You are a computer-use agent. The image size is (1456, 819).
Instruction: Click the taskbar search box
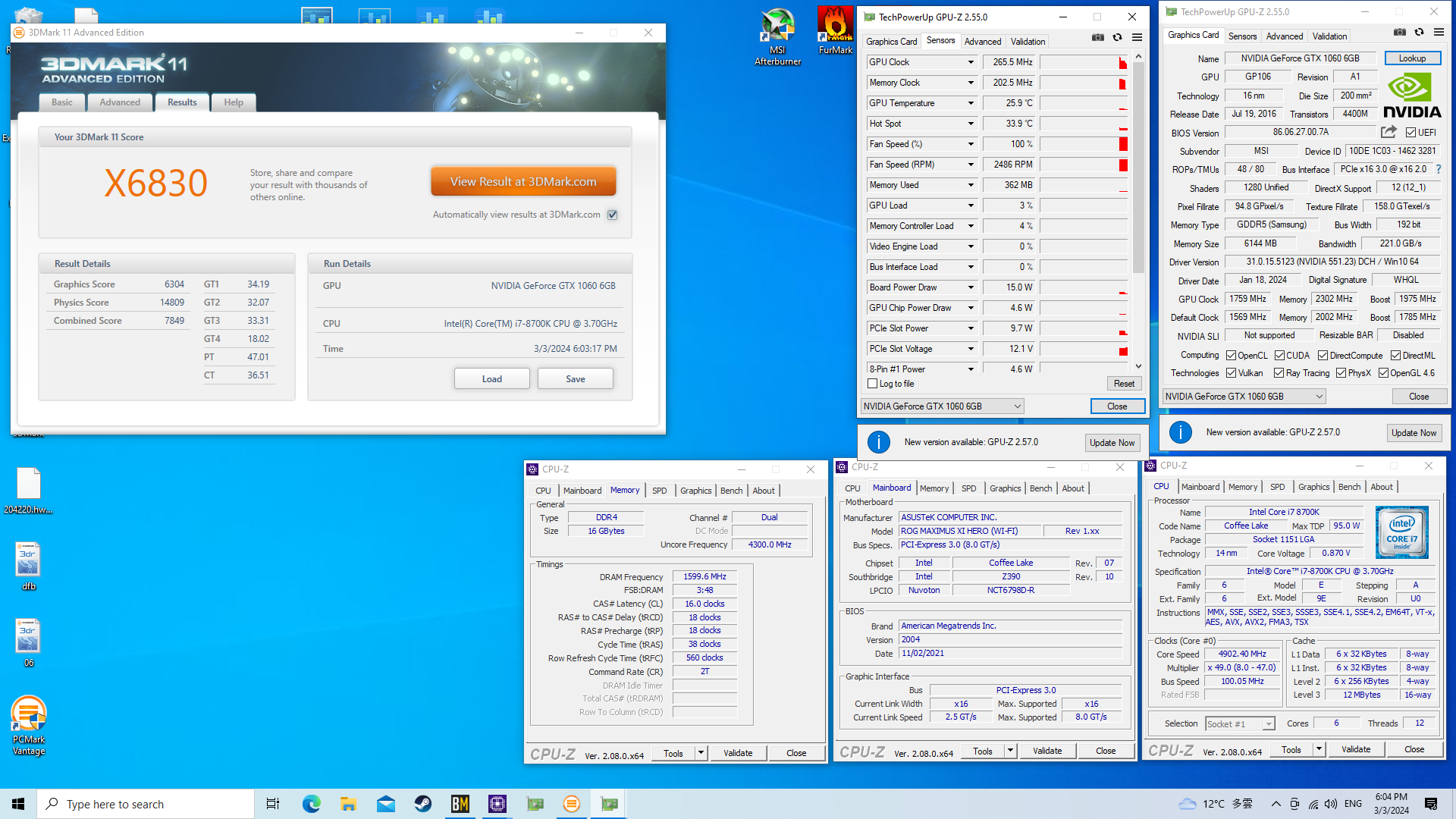click(x=146, y=804)
